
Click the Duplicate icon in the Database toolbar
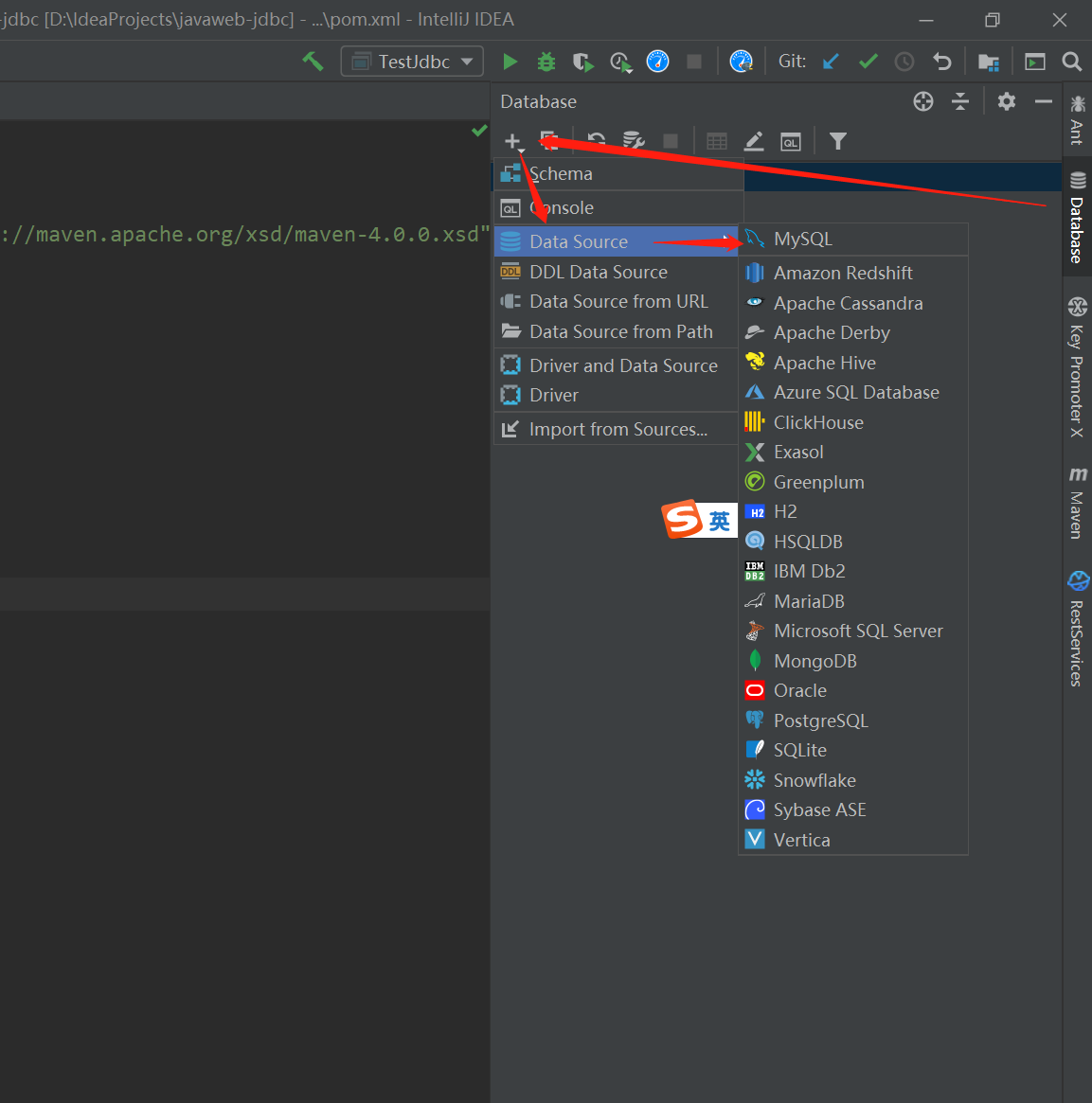tap(548, 141)
